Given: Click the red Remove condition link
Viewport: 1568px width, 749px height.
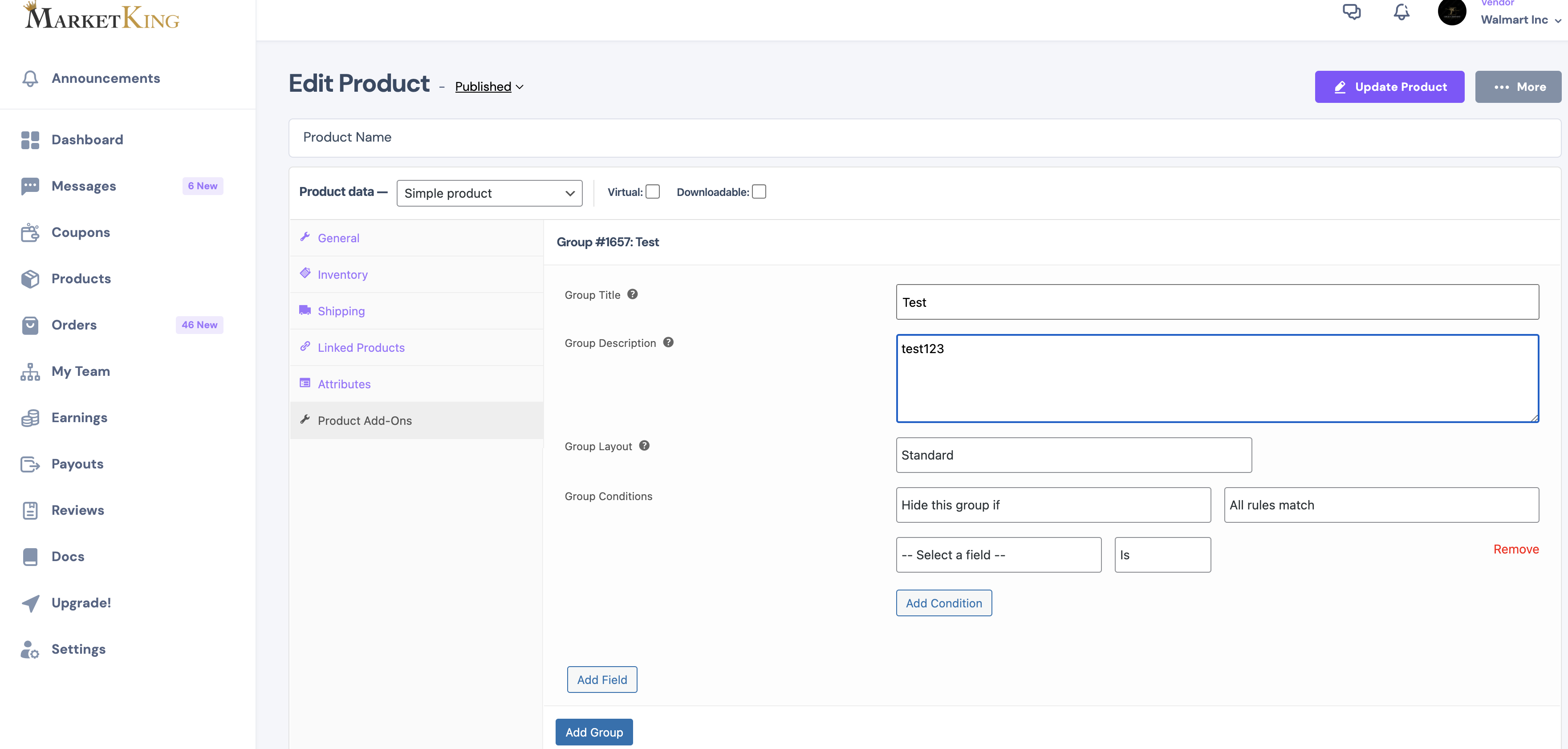Looking at the screenshot, I should tap(1515, 549).
